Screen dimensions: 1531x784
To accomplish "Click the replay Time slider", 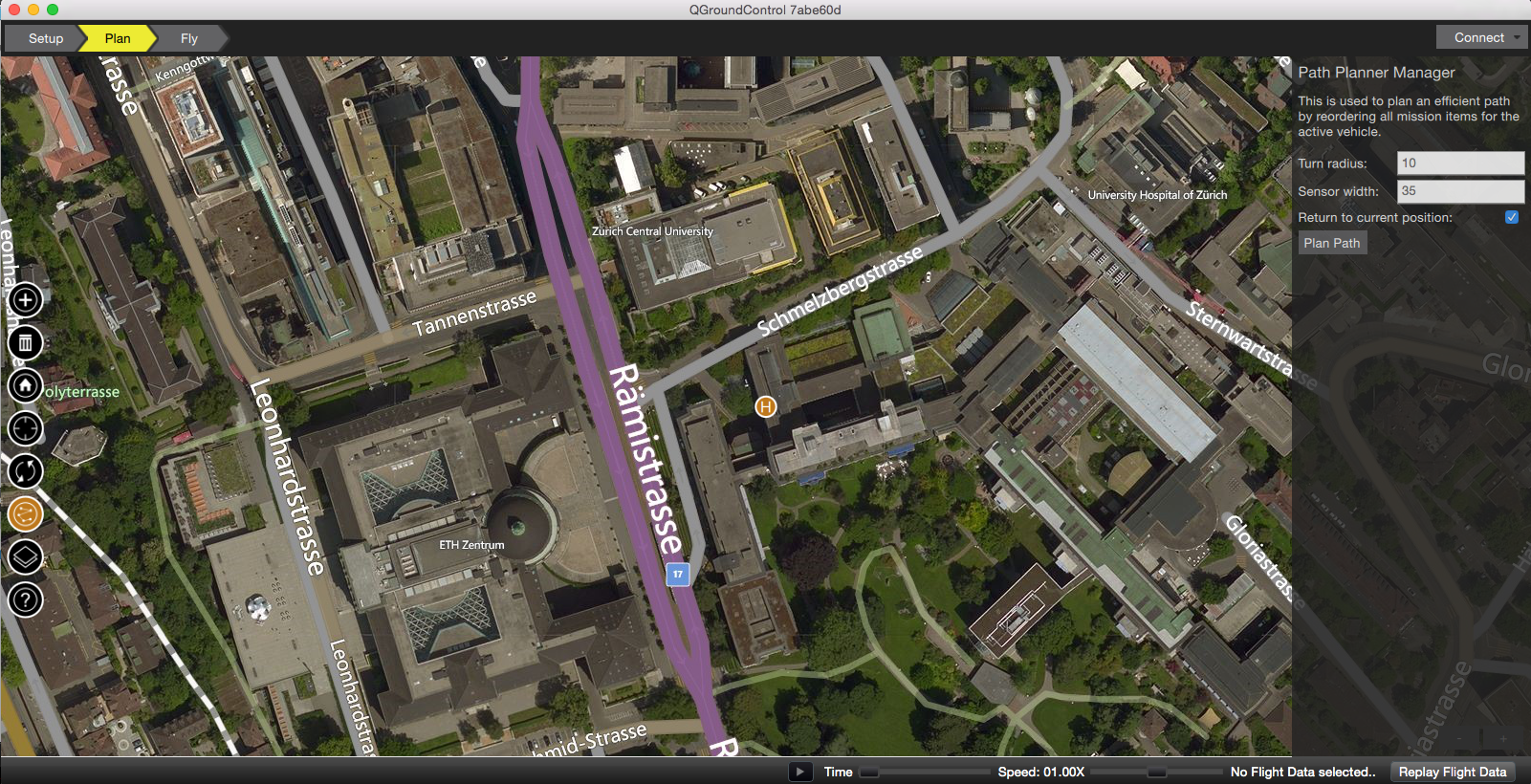I will [924, 772].
